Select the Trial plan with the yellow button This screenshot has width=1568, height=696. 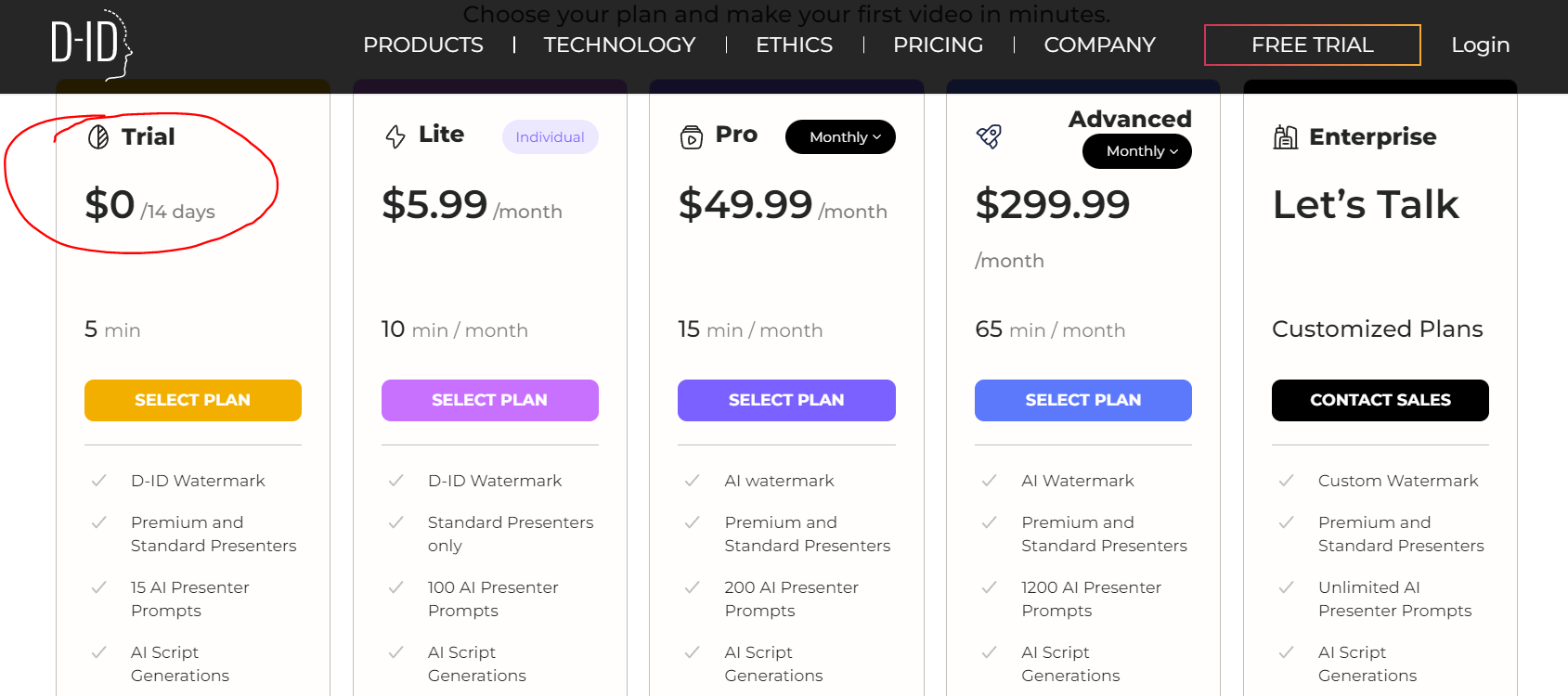pos(193,400)
